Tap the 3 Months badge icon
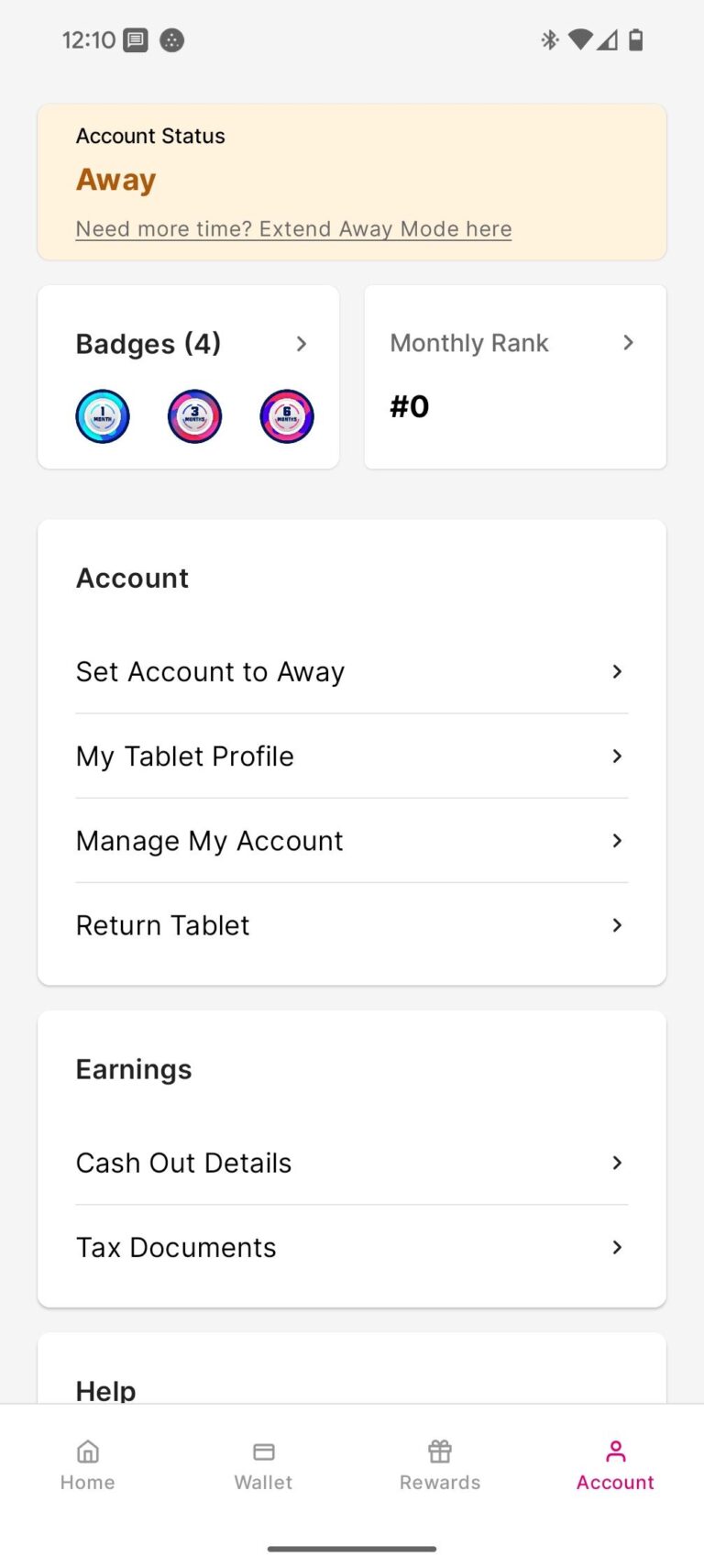Viewport: 704px width, 1568px height. 194,416
